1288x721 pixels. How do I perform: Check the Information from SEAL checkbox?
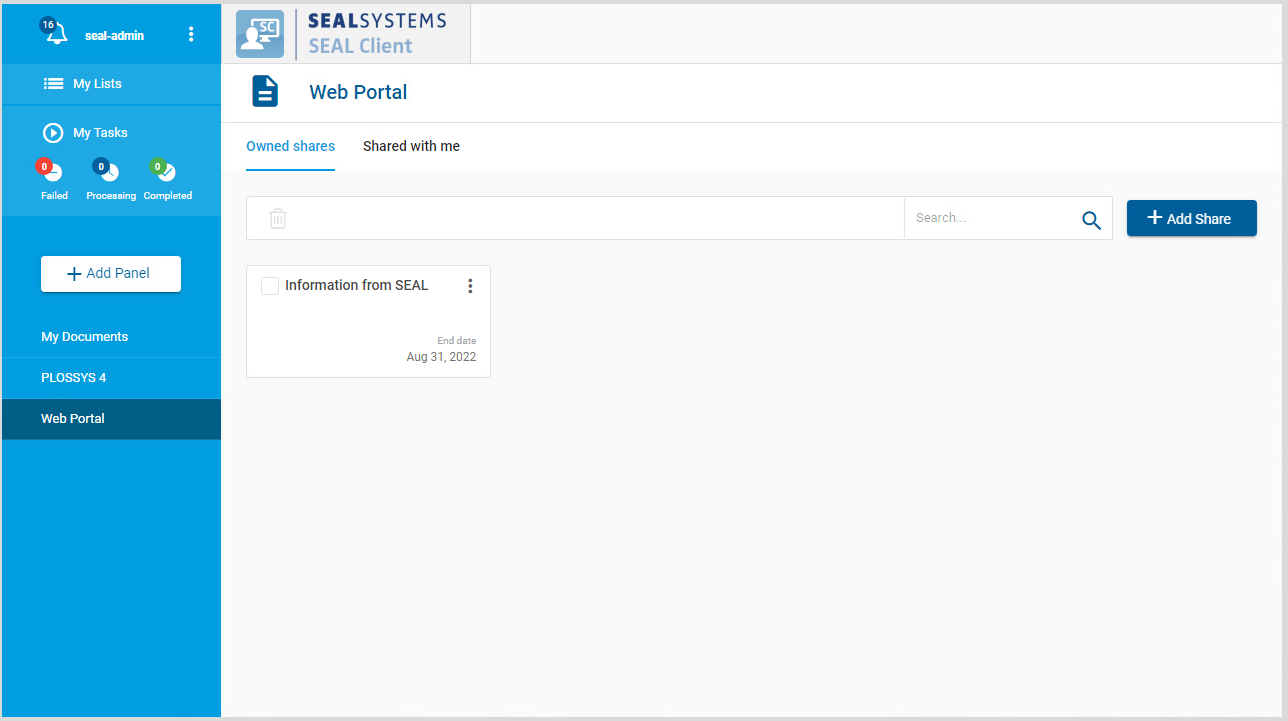(270, 286)
